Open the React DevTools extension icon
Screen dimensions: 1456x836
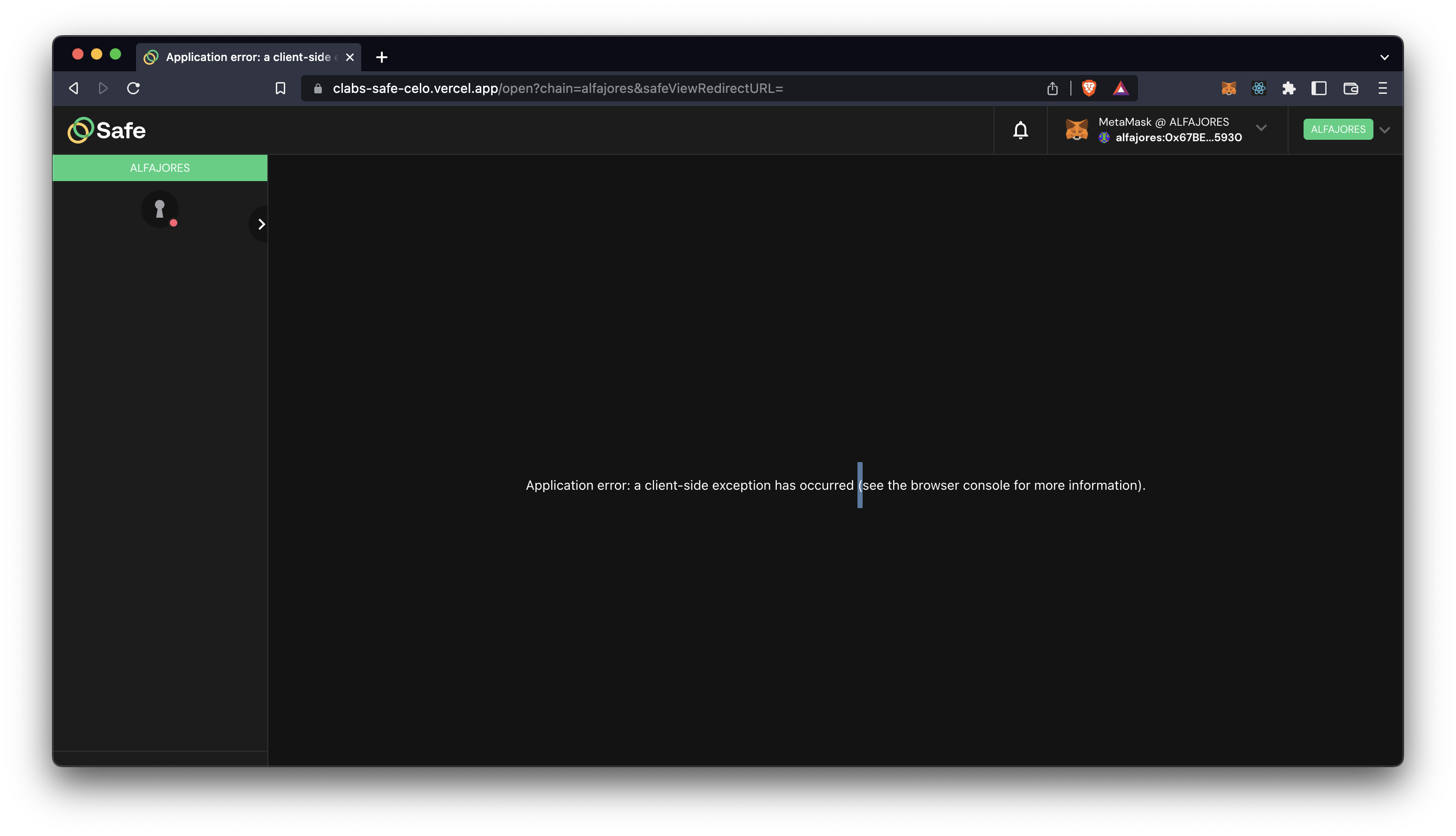pos(1259,88)
